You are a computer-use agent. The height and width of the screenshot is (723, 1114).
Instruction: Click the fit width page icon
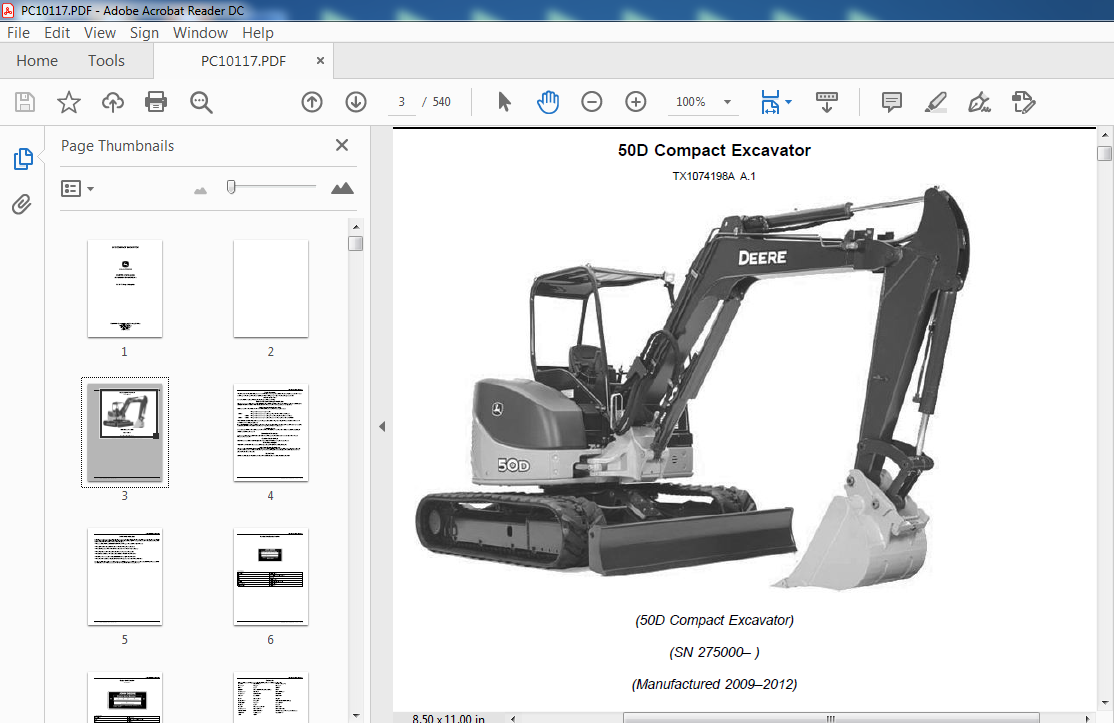point(770,102)
